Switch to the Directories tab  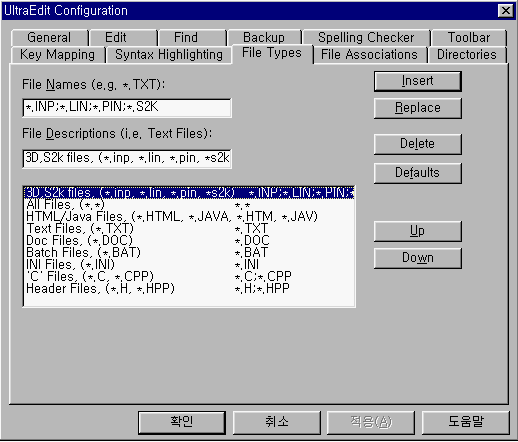click(467, 55)
